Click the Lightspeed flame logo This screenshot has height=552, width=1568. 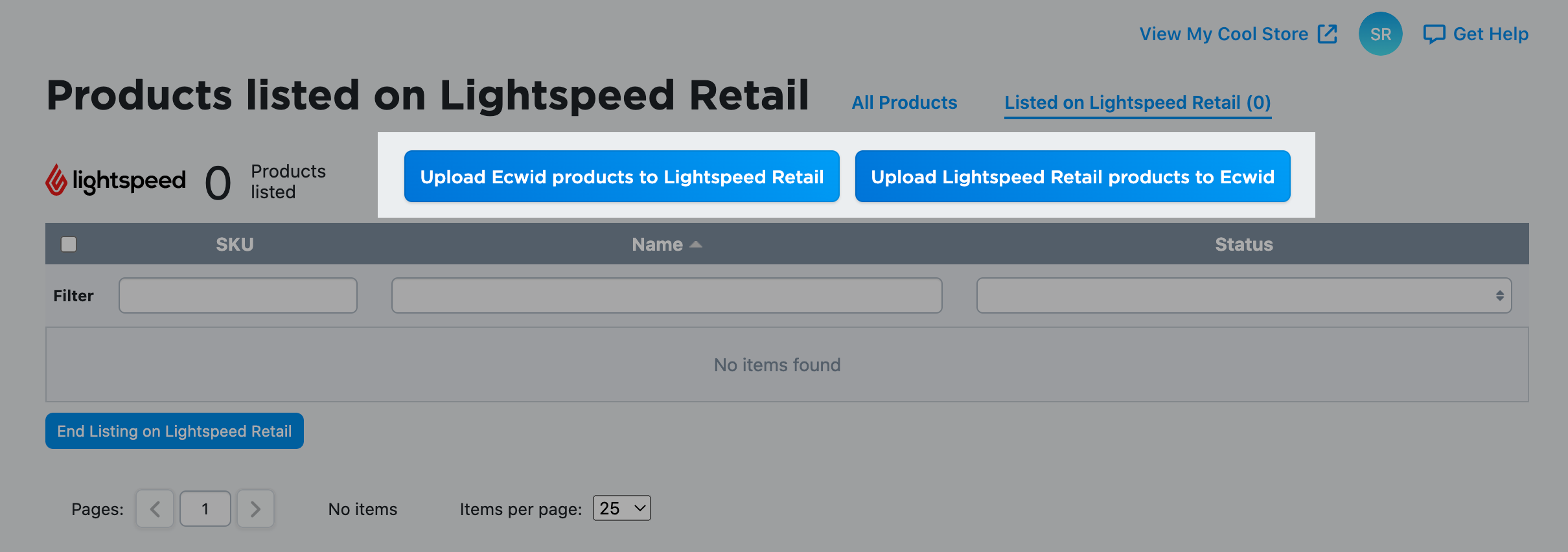pos(56,179)
